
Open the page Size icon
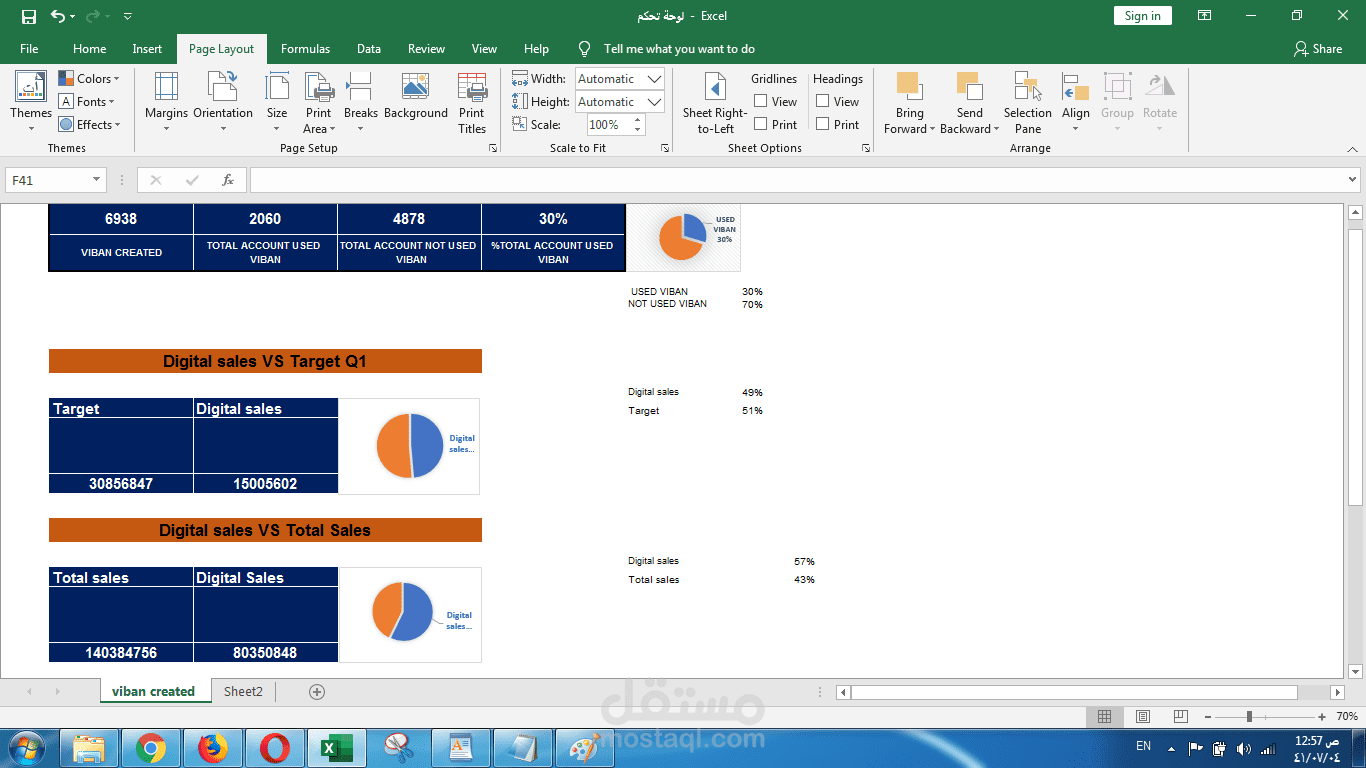pyautogui.click(x=277, y=87)
